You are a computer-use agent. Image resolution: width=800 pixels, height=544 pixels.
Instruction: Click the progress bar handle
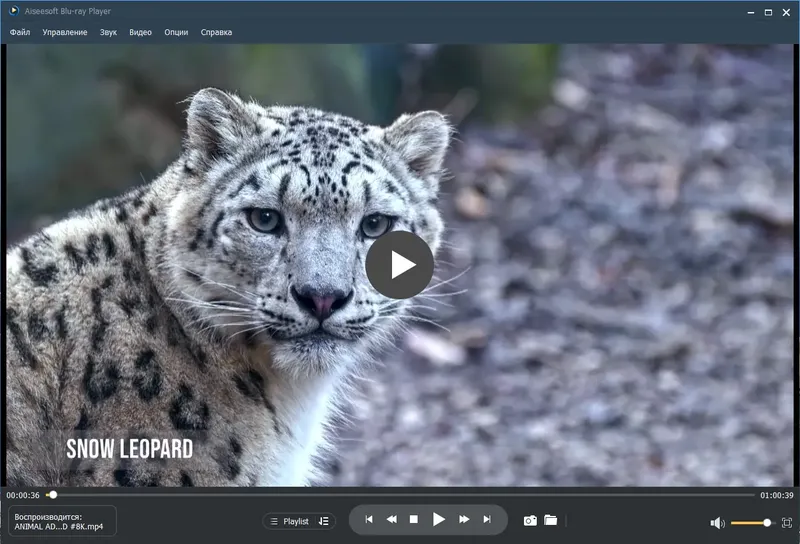pos(53,495)
